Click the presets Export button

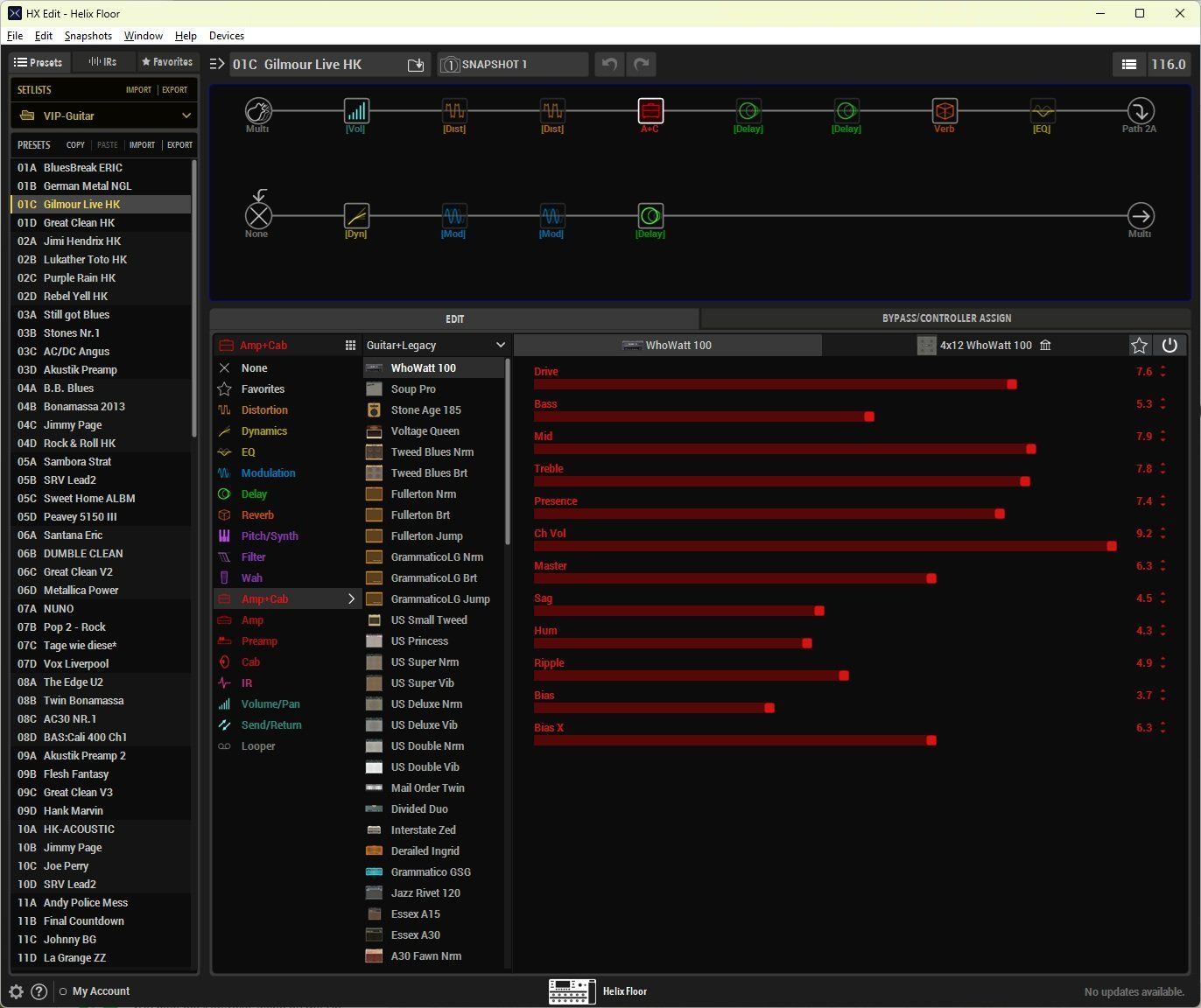coord(180,145)
